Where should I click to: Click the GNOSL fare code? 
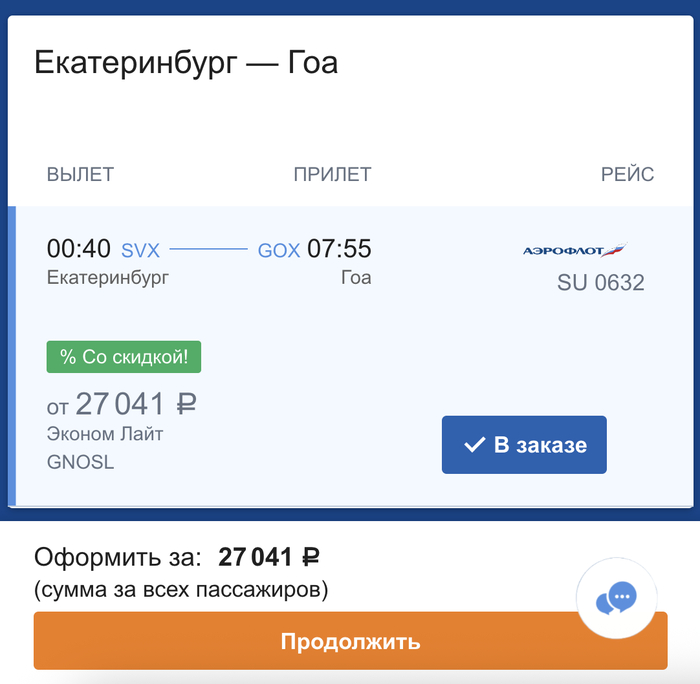pos(80,462)
